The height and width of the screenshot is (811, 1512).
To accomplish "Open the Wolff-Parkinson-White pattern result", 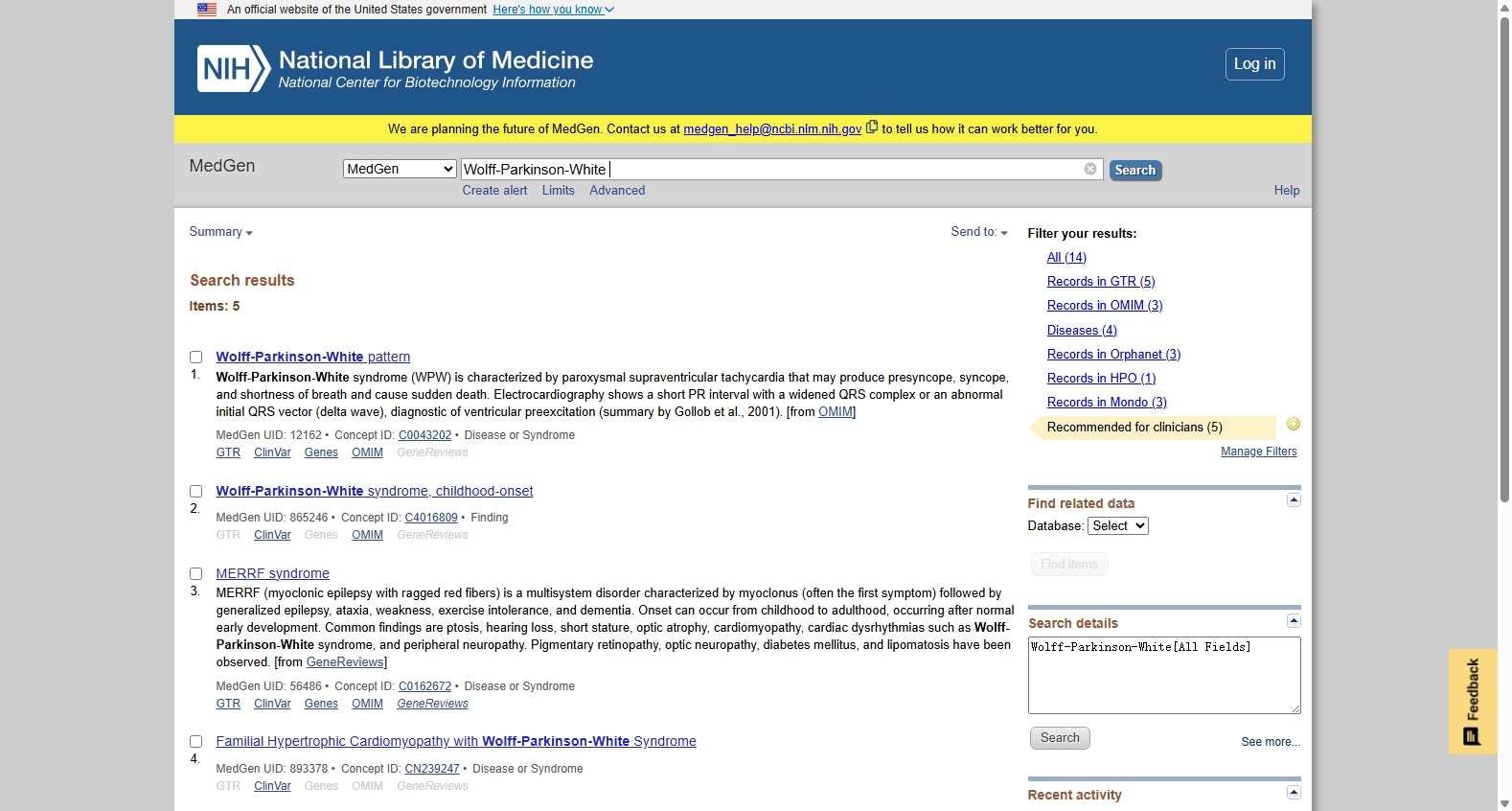I will (313, 358).
